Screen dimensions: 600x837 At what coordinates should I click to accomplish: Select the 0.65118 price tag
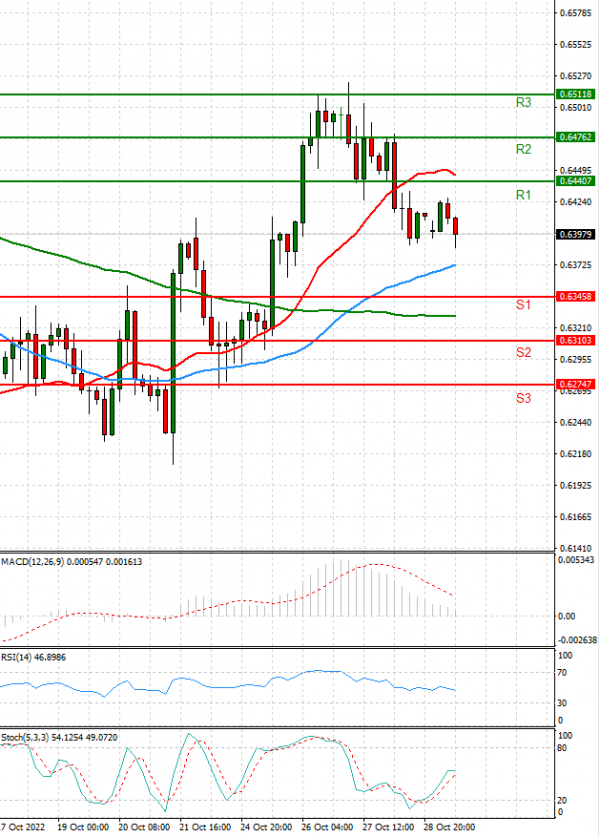[x=575, y=94]
